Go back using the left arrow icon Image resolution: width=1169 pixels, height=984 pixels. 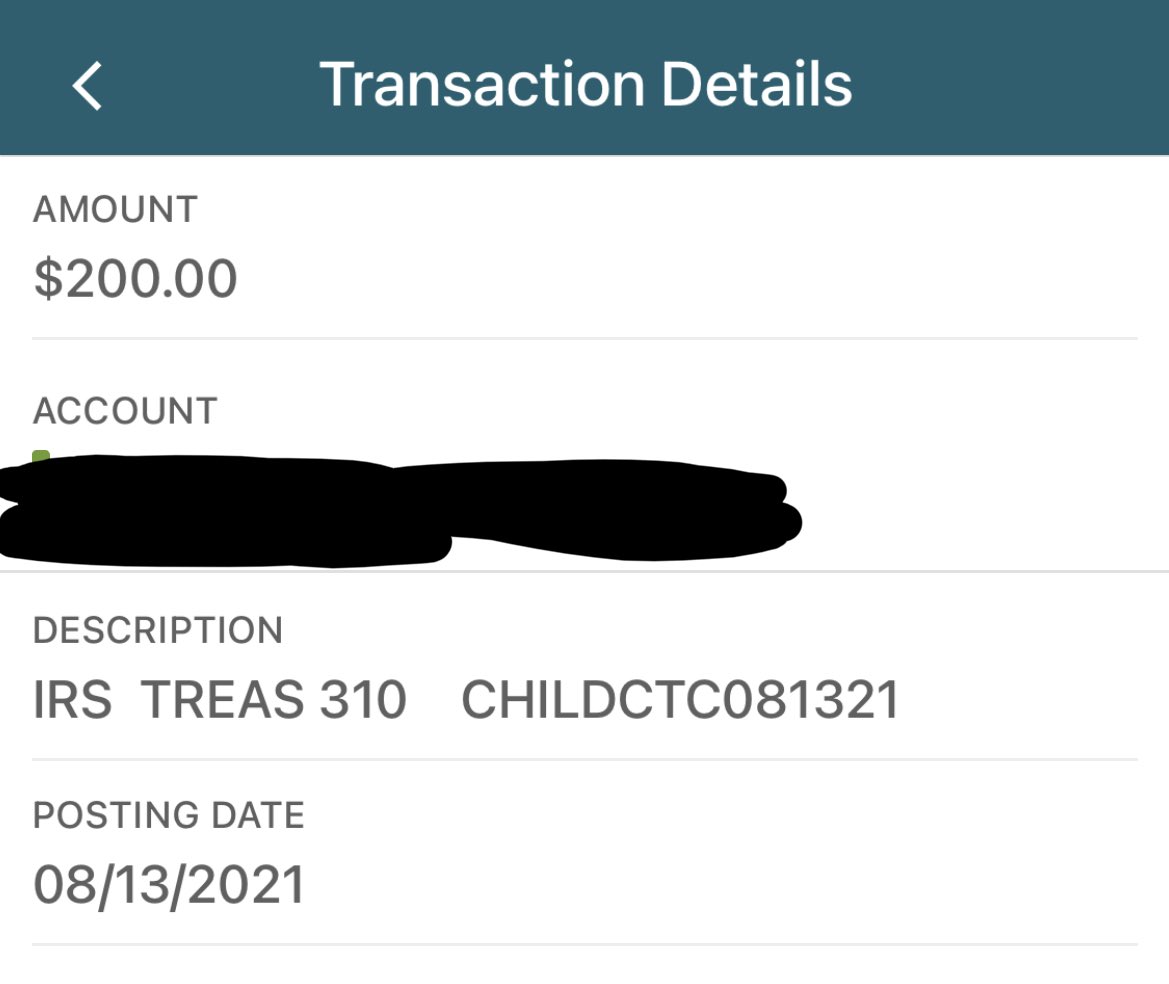(88, 85)
